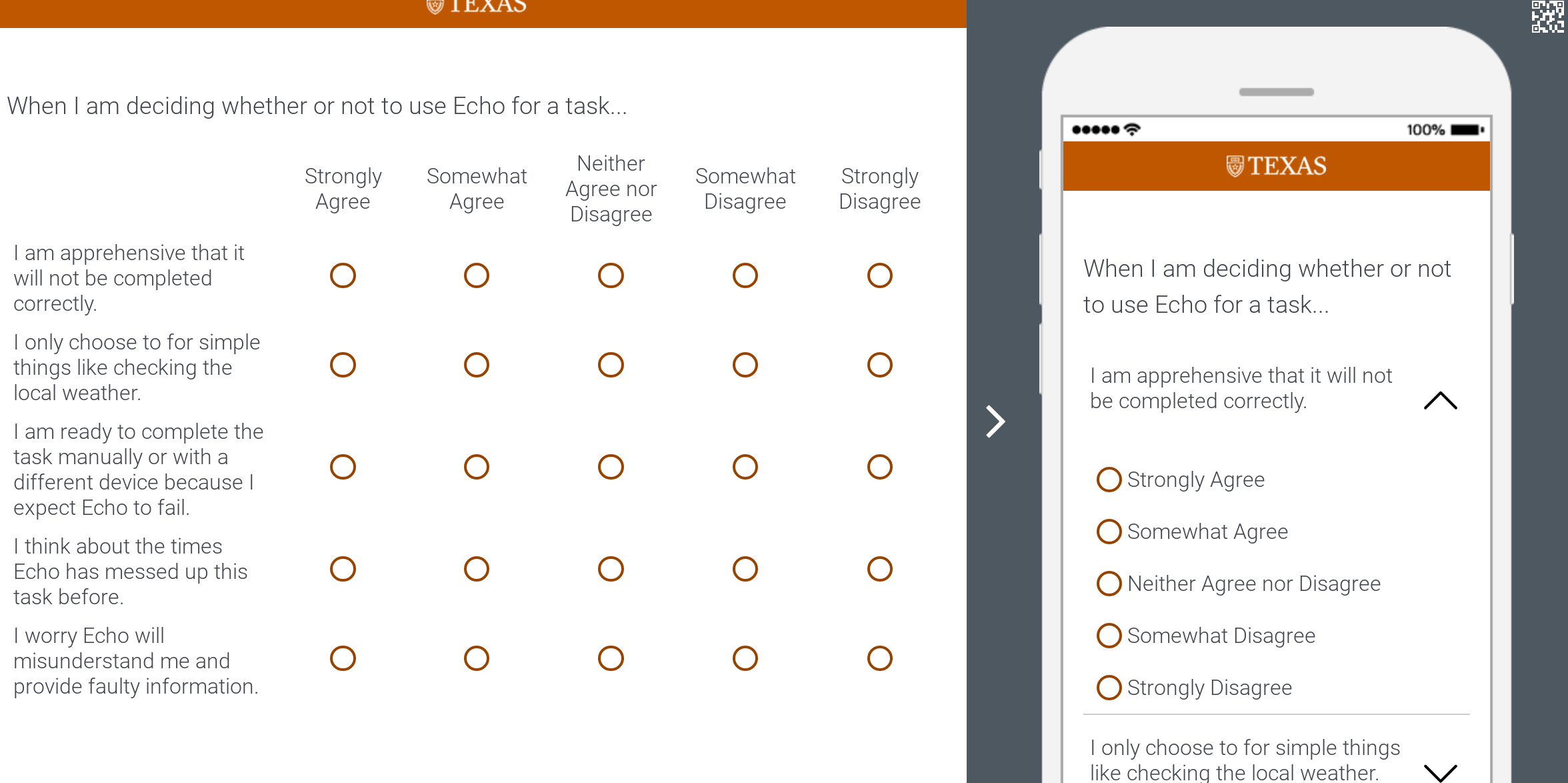Select Strongly Disagree for 'messed up this task' row
Image resolution: width=1568 pixels, height=783 pixels.
pos(879,569)
